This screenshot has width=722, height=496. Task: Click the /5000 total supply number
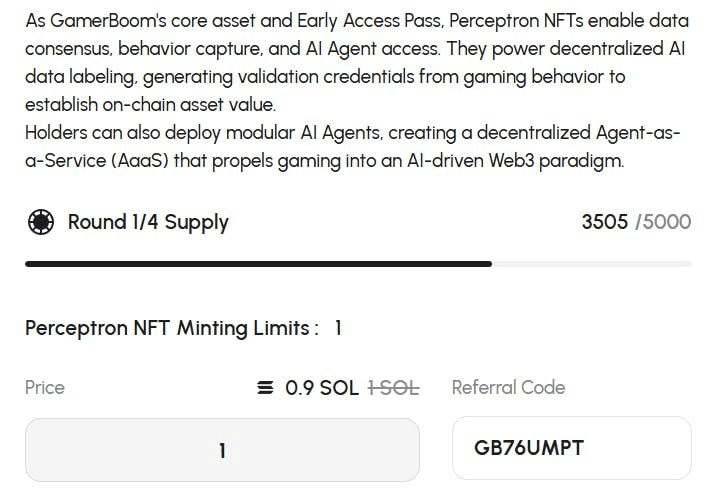(x=663, y=222)
